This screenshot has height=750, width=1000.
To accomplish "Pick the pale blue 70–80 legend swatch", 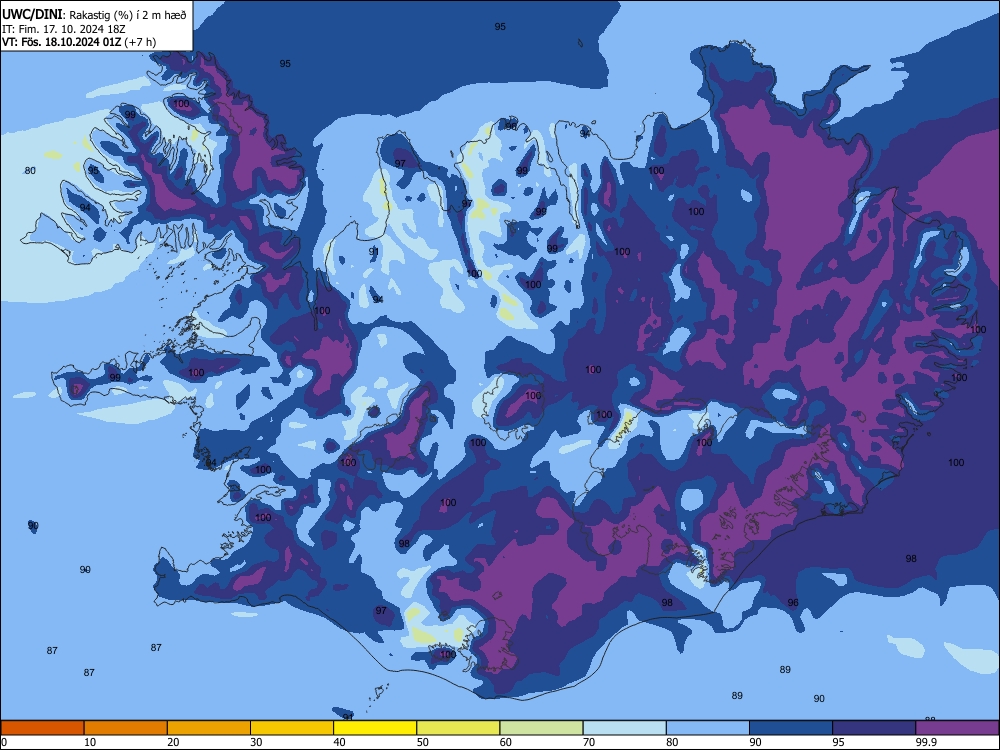I will (x=625, y=728).
